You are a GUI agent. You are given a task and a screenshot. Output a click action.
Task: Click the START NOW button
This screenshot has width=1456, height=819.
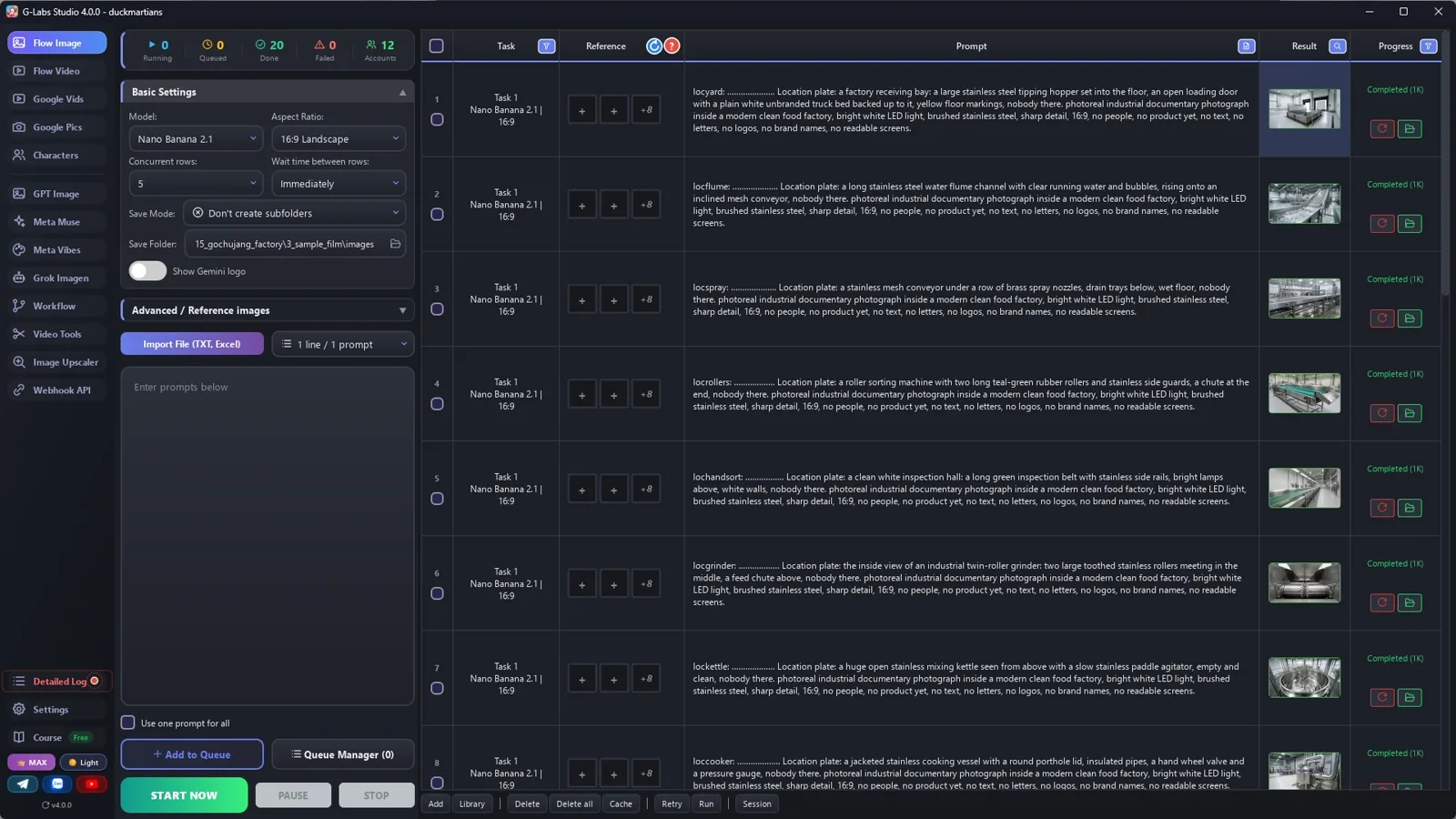184,795
